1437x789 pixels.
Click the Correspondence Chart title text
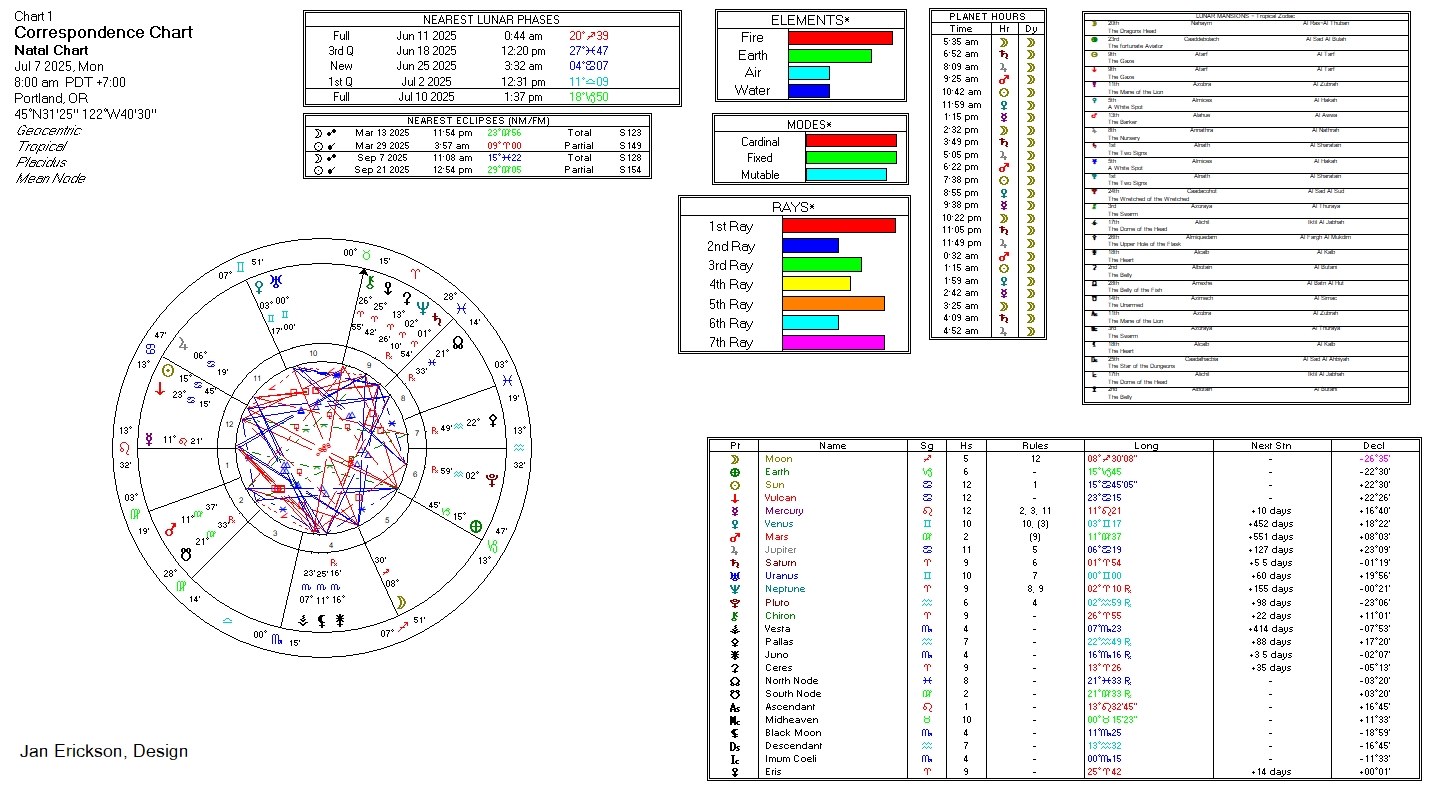click(x=104, y=32)
